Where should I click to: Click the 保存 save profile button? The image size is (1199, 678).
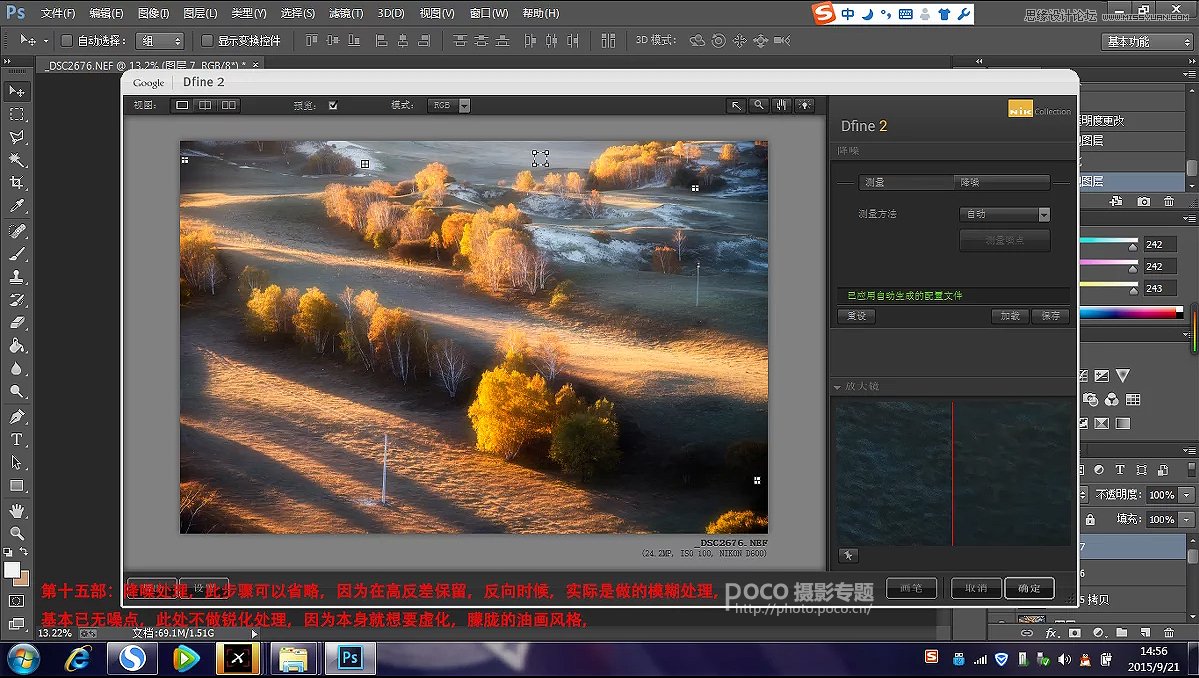coord(1051,316)
